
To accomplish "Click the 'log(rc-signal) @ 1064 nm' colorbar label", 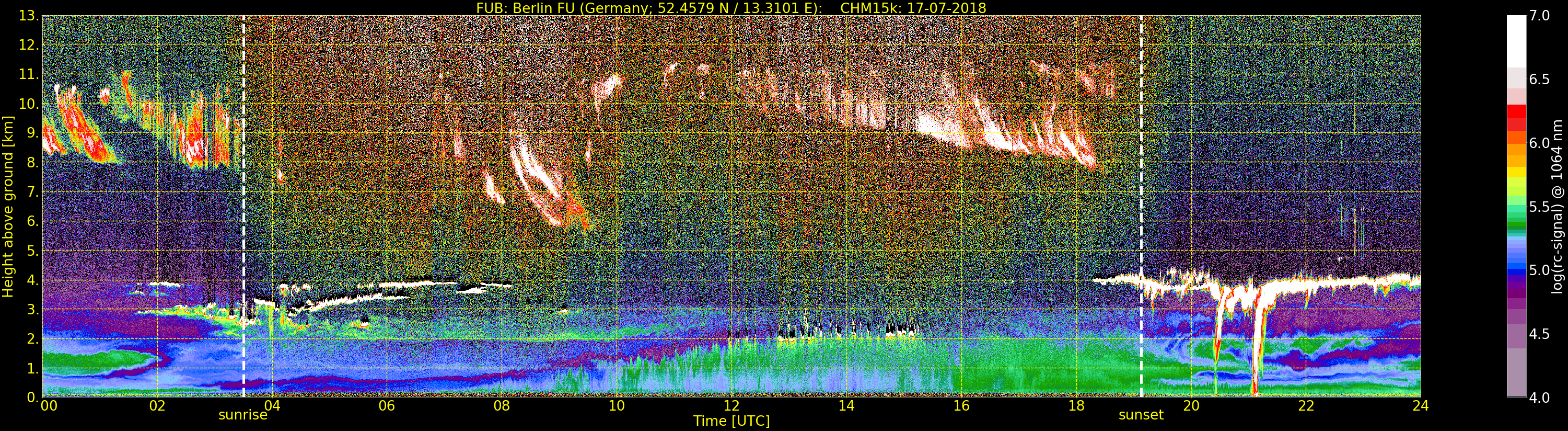I will click(x=1557, y=206).
